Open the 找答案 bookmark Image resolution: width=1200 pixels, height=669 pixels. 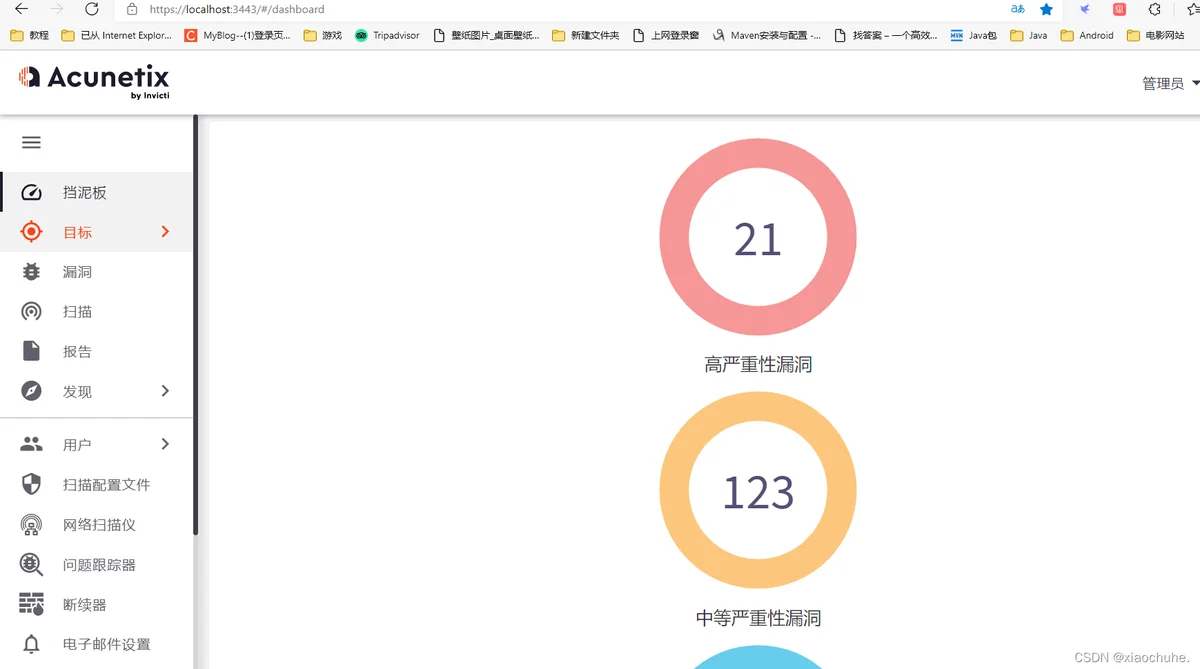pos(886,35)
